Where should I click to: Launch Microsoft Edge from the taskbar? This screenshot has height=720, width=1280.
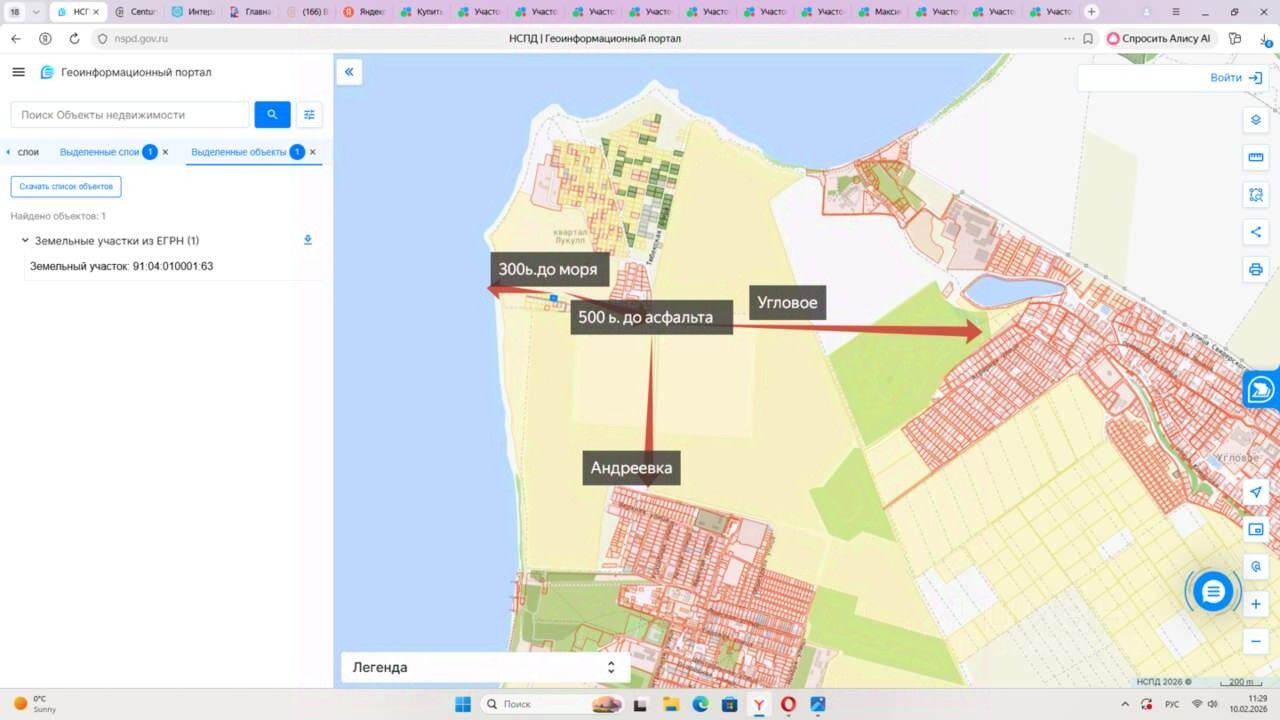click(x=700, y=704)
